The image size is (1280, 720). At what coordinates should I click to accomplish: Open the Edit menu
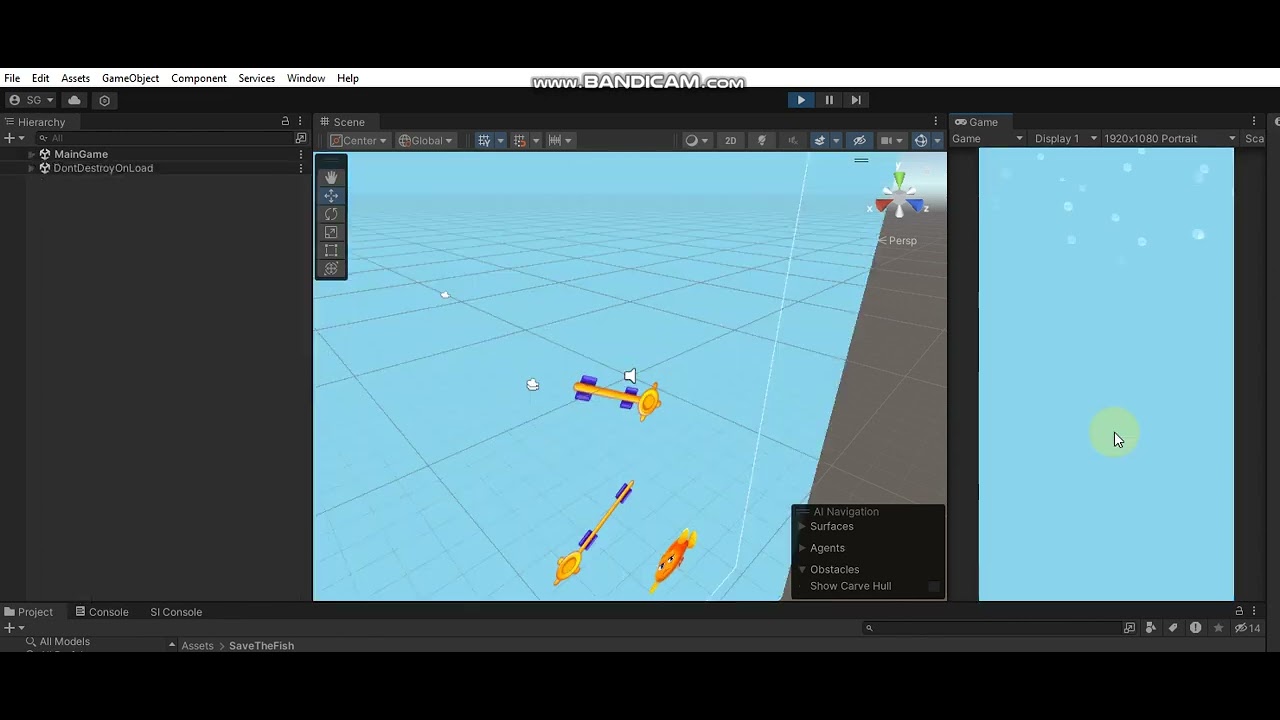[x=40, y=78]
